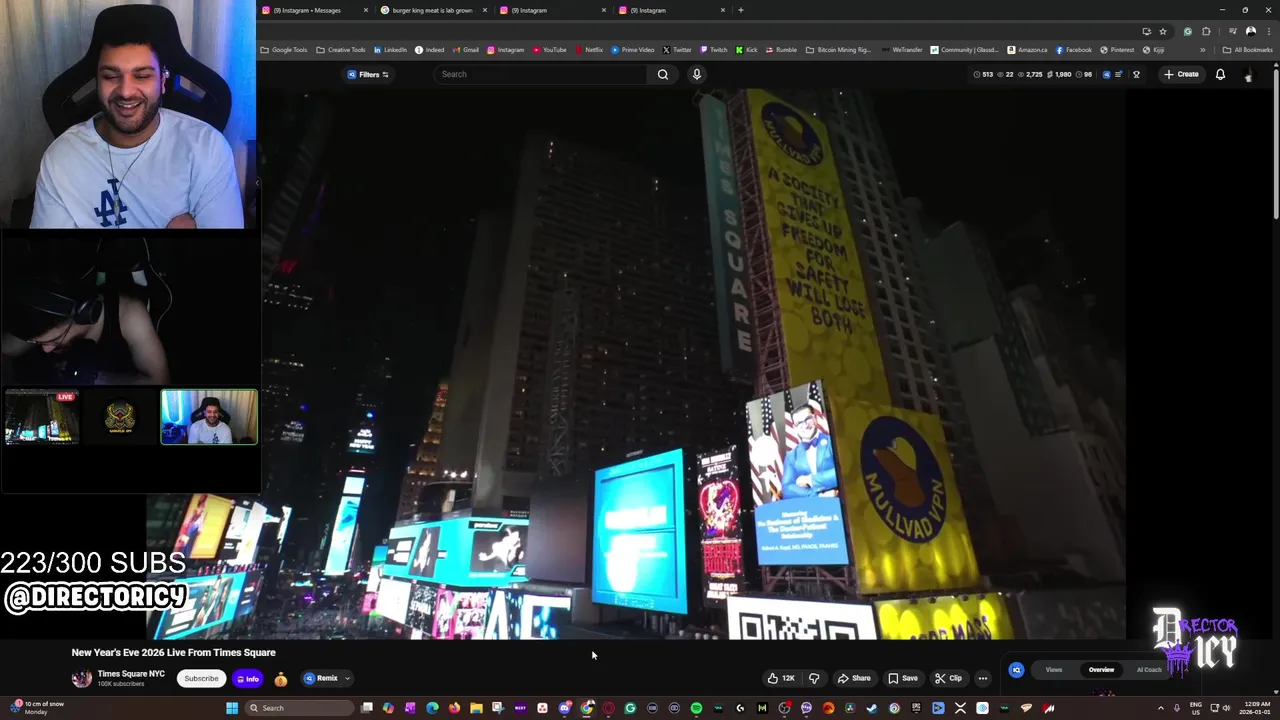Bookmark this page with star icon
1280x720 pixels.
pyautogui.click(x=1163, y=31)
